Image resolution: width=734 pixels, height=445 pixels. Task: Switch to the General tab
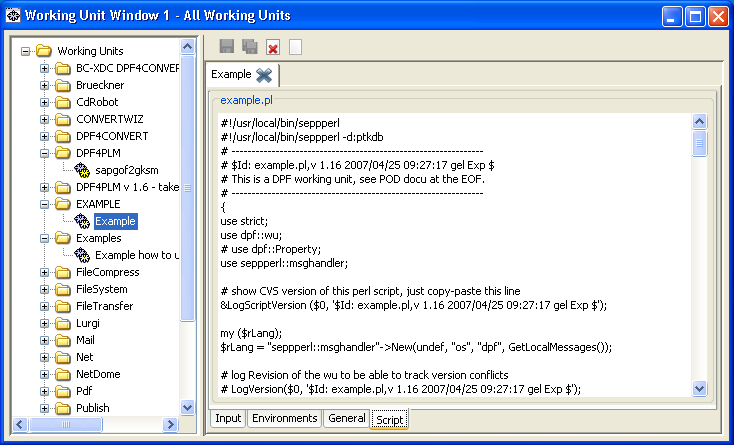pos(346,418)
